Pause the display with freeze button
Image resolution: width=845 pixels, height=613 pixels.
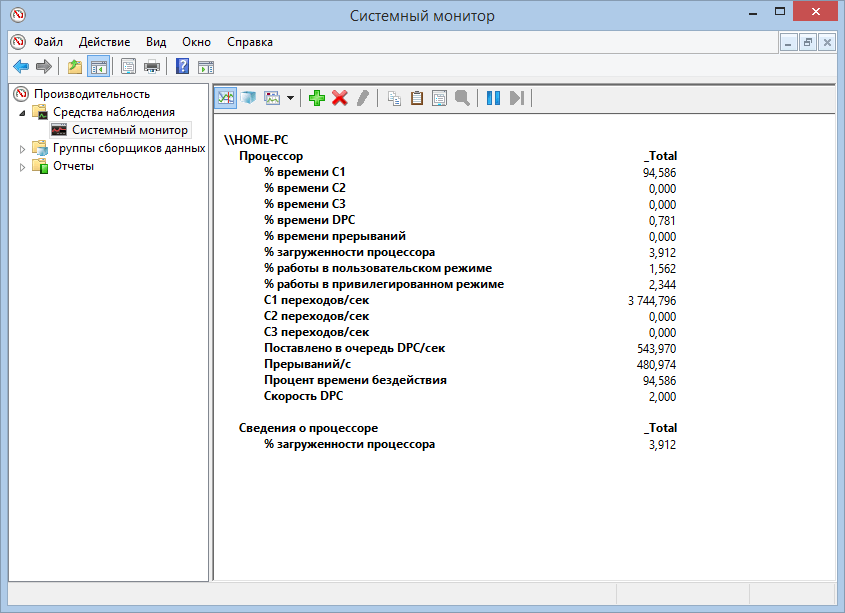point(493,98)
